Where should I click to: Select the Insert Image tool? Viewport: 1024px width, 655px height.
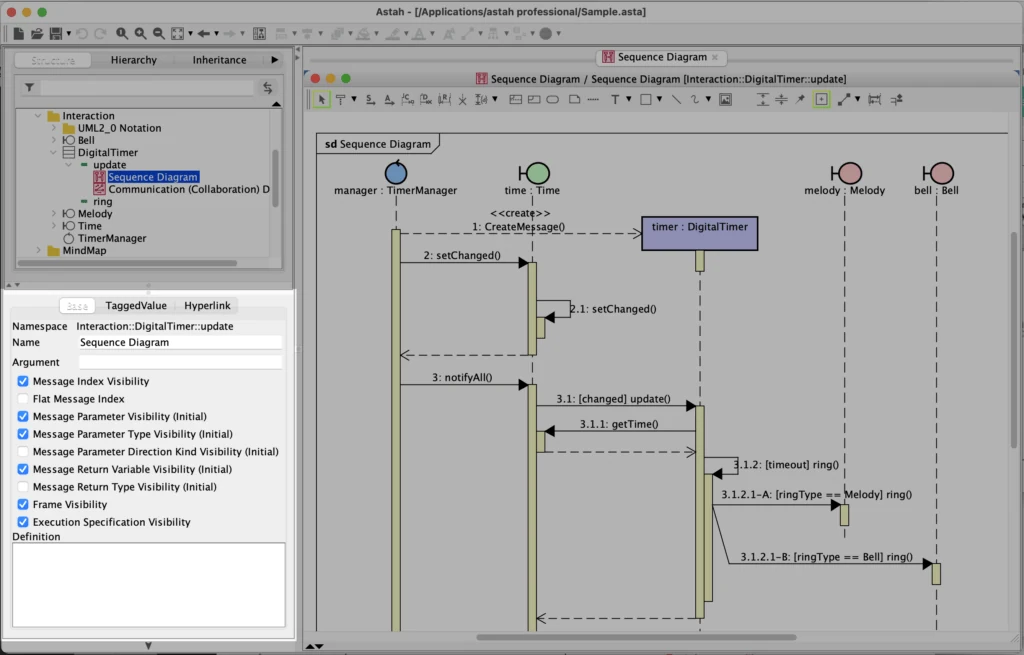pyautogui.click(x=726, y=99)
